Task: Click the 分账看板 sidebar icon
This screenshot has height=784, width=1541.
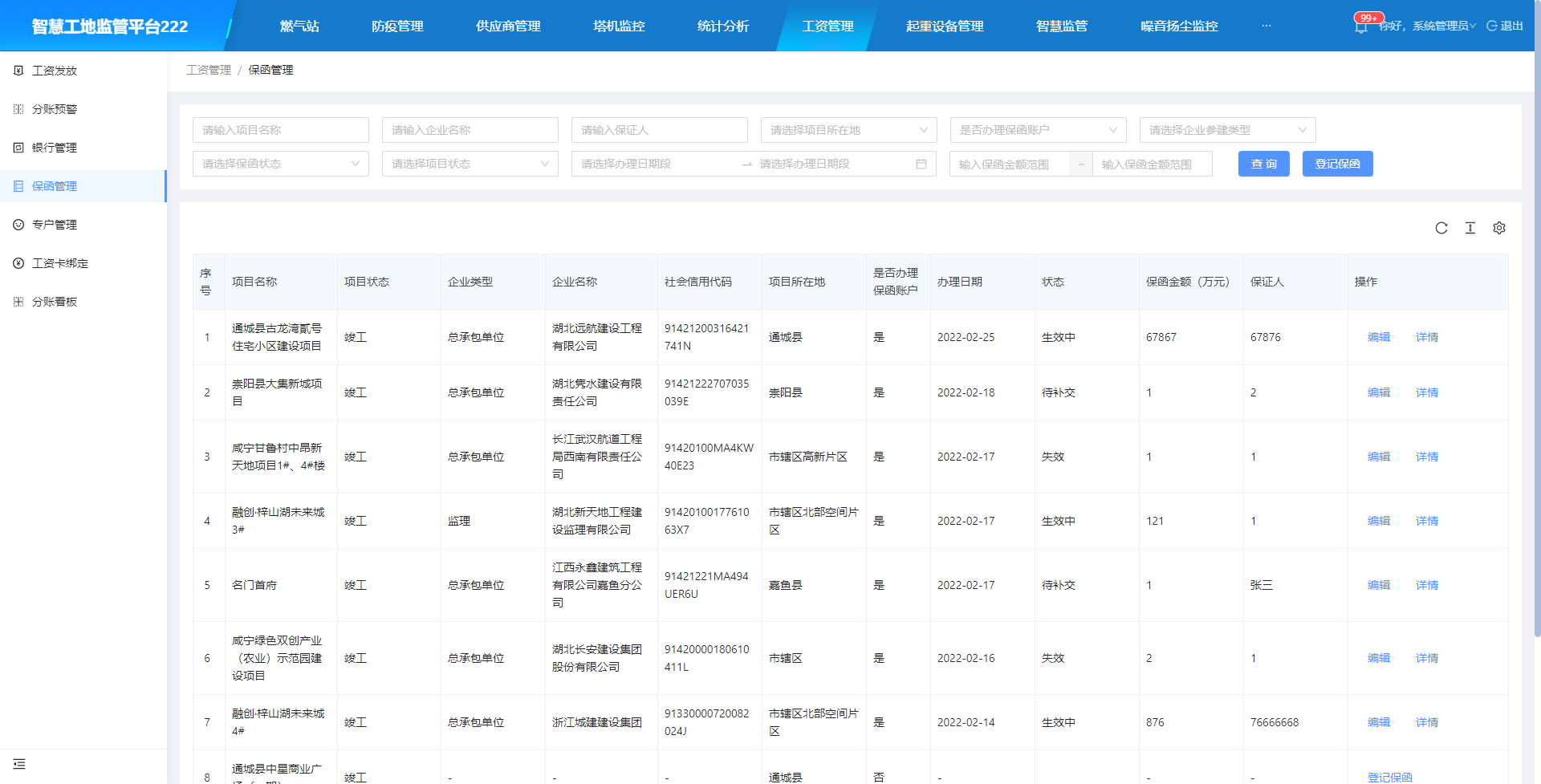Action: [x=18, y=302]
